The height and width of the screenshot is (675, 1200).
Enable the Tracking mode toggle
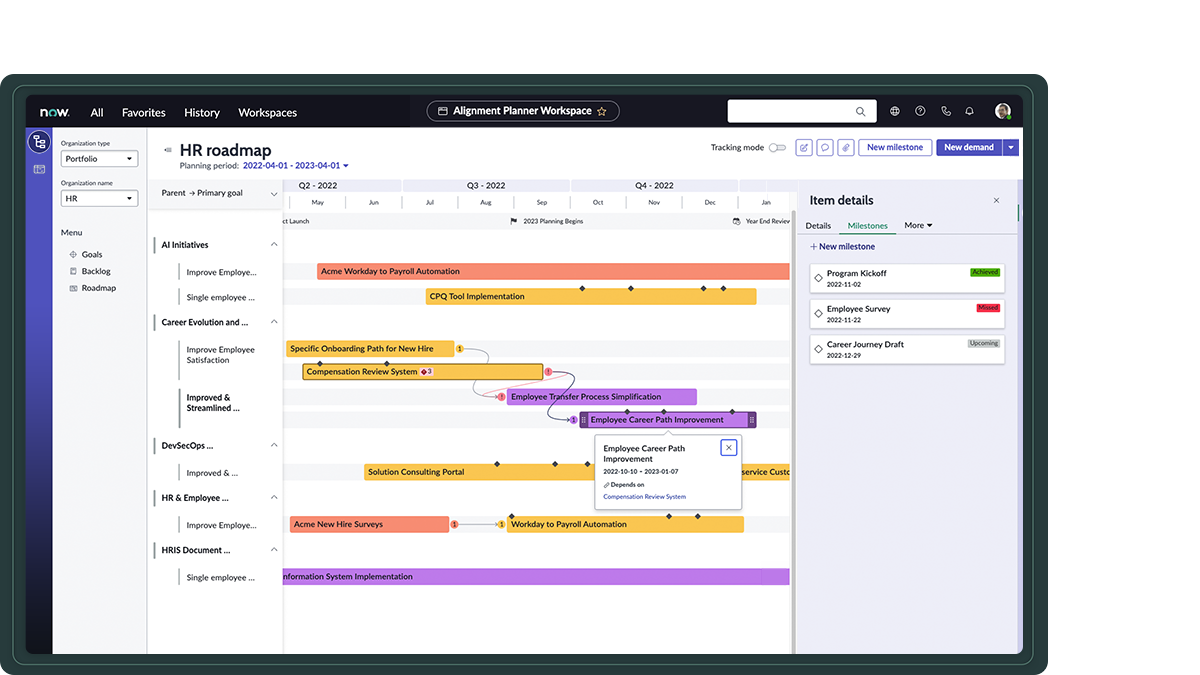point(777,148)
